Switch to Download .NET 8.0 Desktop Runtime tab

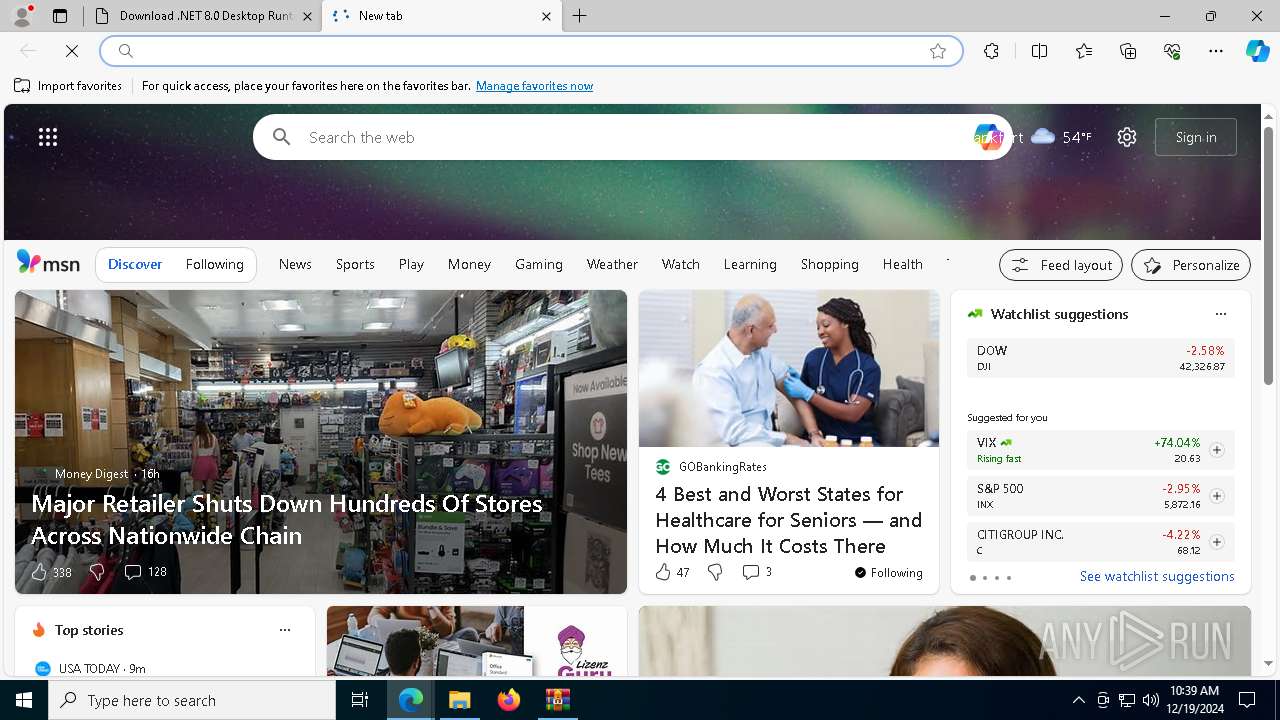pyautogui.click(x=204, y=16)
